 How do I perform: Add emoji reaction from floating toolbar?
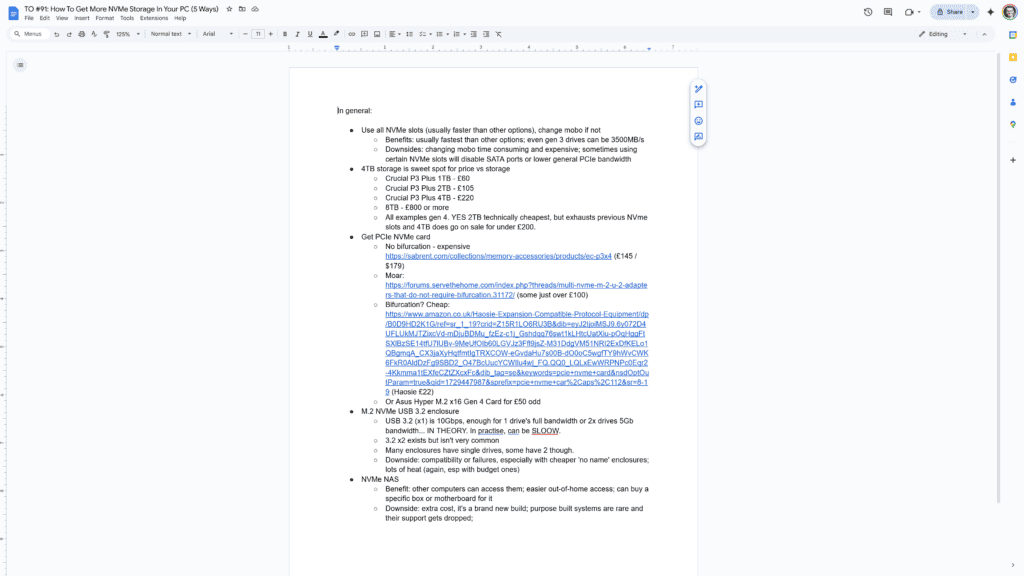point(698,121)
